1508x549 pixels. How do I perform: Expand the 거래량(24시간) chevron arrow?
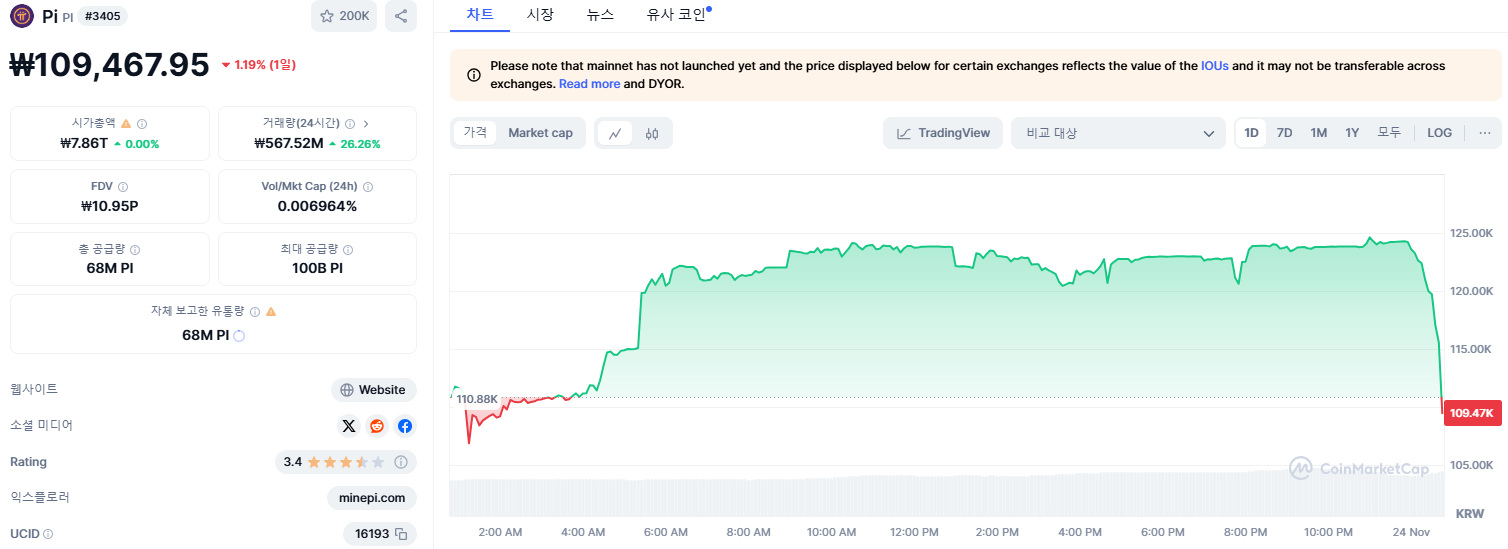[366, 124]
